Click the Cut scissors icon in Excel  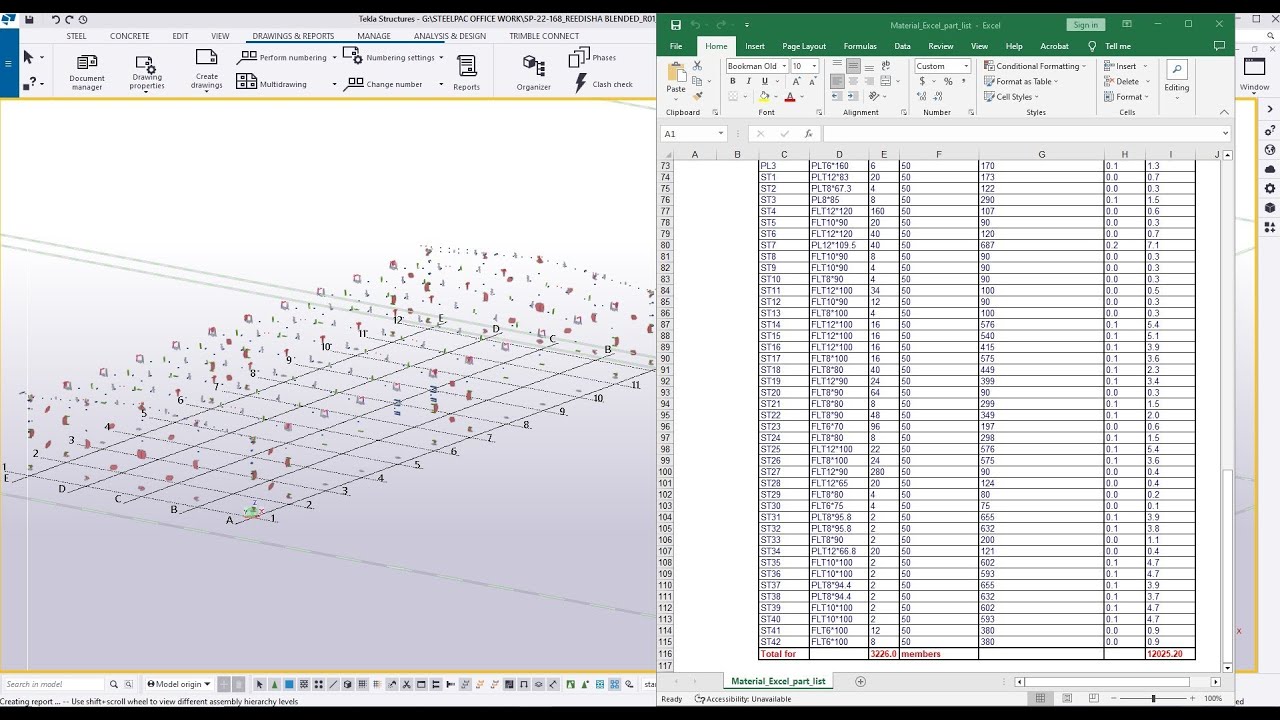click(698, 66)
